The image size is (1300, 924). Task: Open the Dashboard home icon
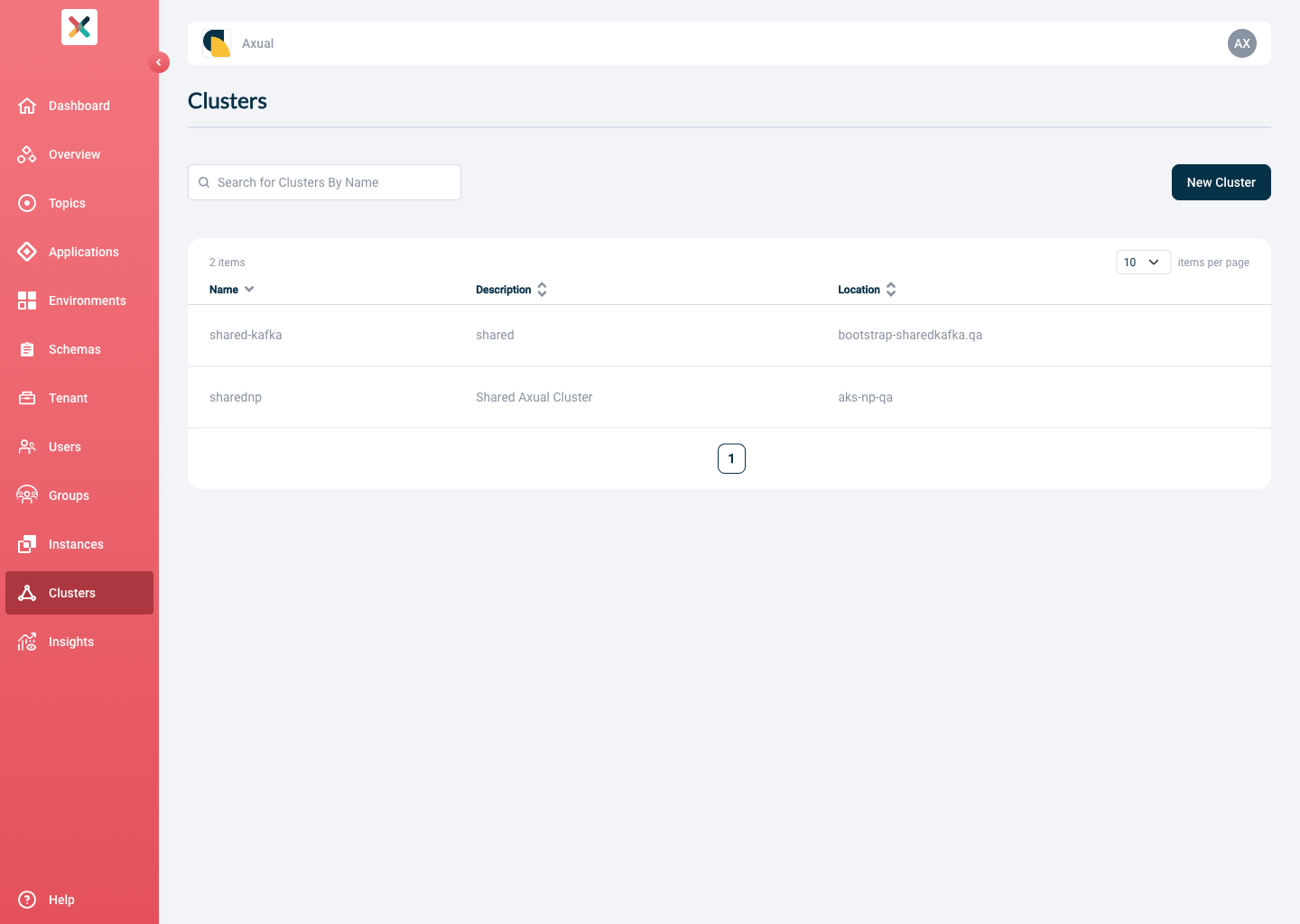pos(27,106)
